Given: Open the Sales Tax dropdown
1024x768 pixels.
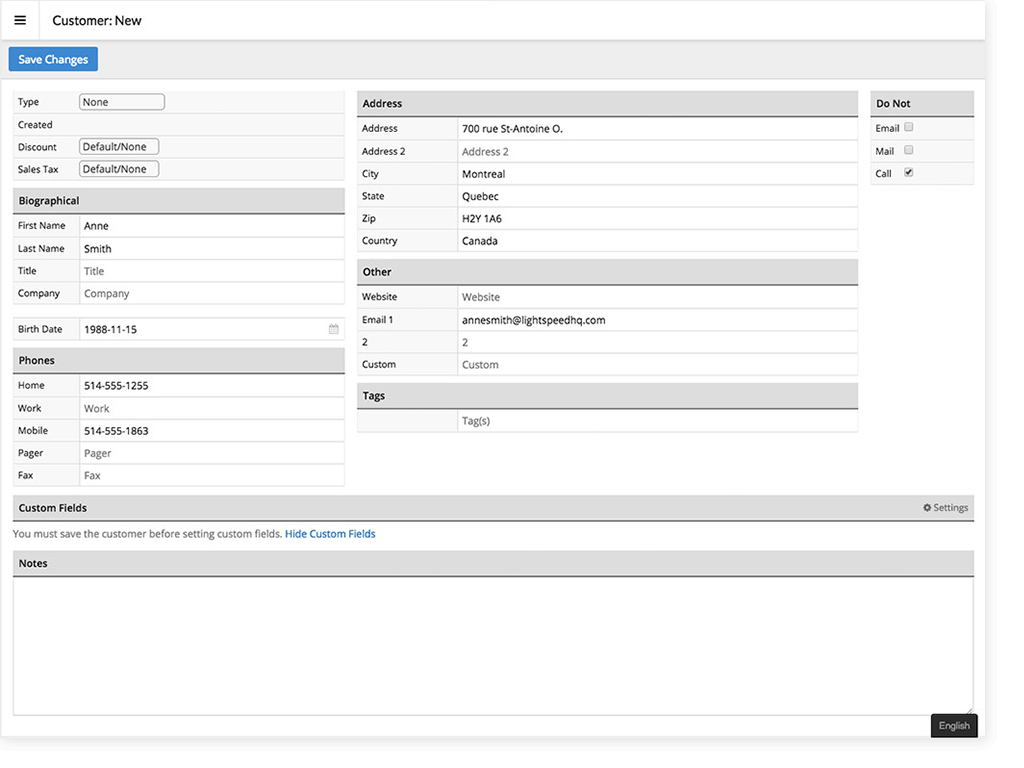Looking at the screenshot, I should point(119,169).
